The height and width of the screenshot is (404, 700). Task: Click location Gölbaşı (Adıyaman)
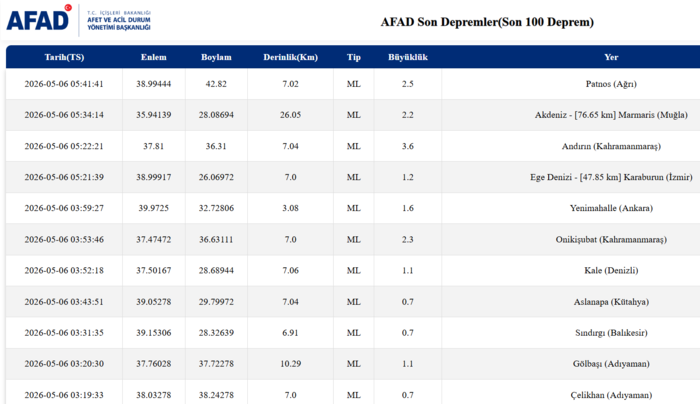pyautogui.click(x=611, y=364)
